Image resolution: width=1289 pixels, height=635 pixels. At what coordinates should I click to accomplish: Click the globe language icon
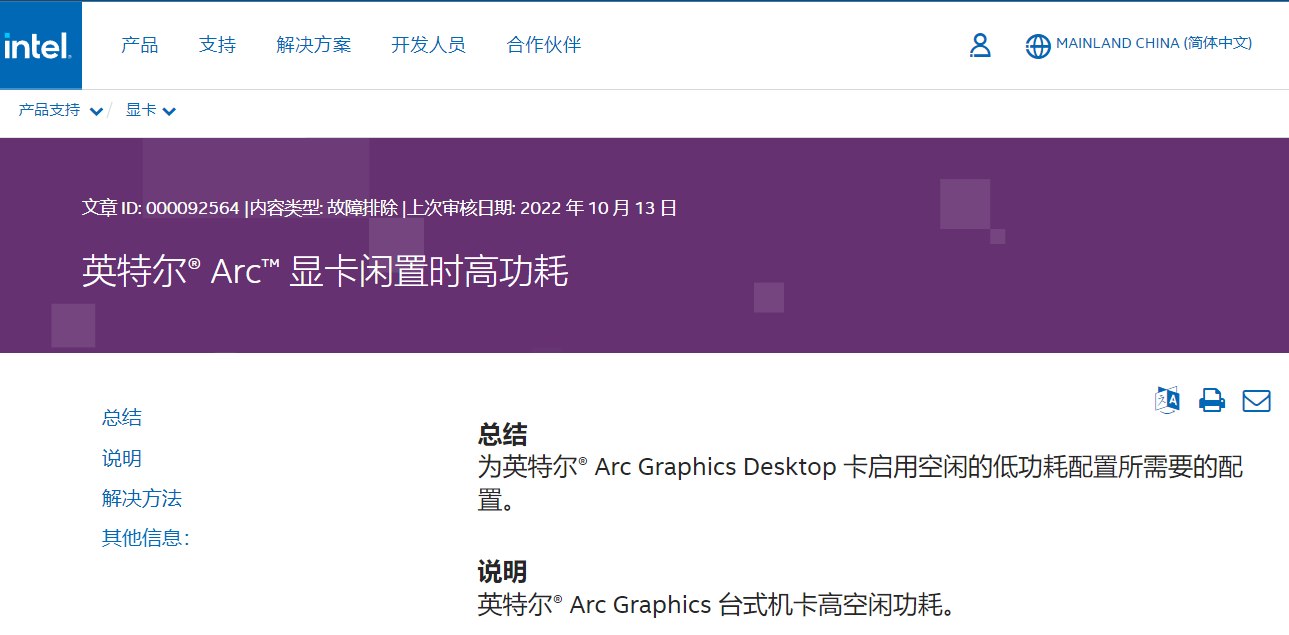[x=1038, y=46]
